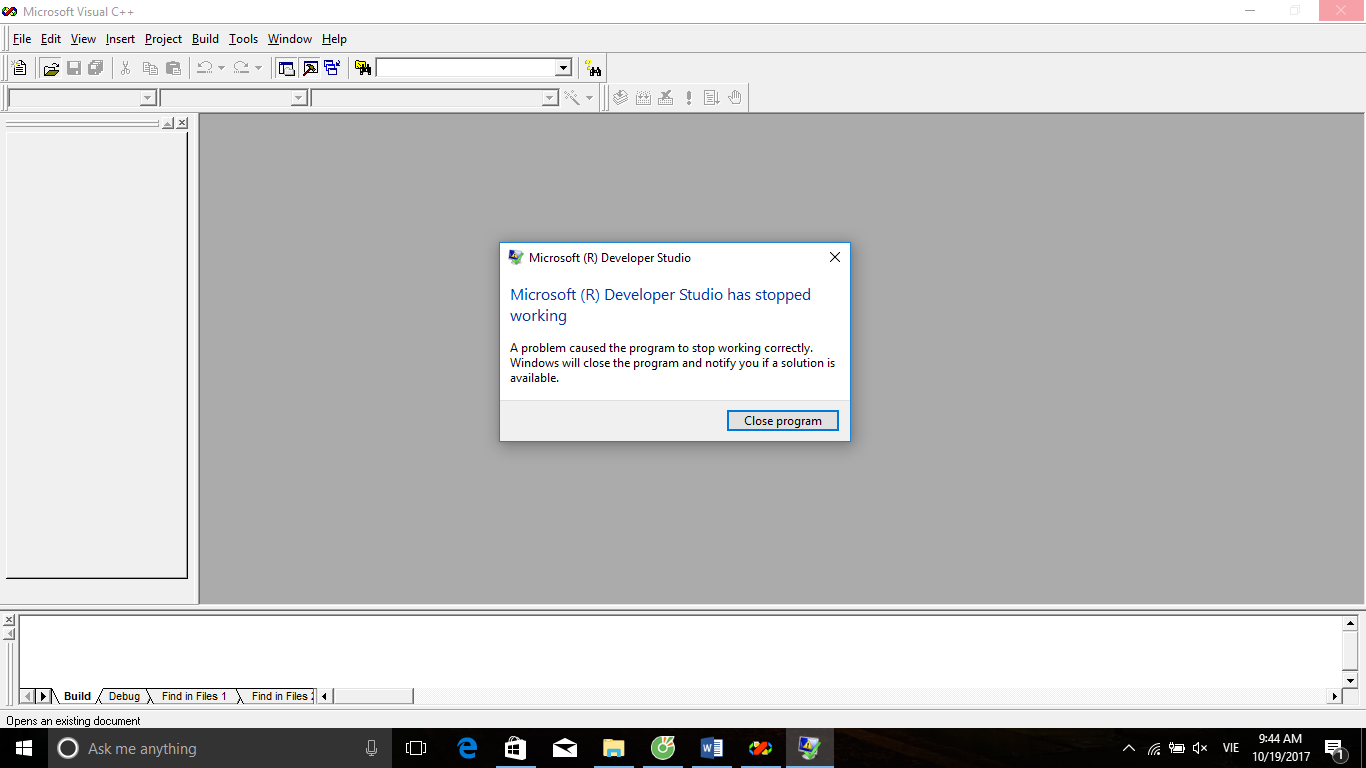The image size is (1366, 768).
Task: Open the Window menu
Action: click(x=290, y=39)
